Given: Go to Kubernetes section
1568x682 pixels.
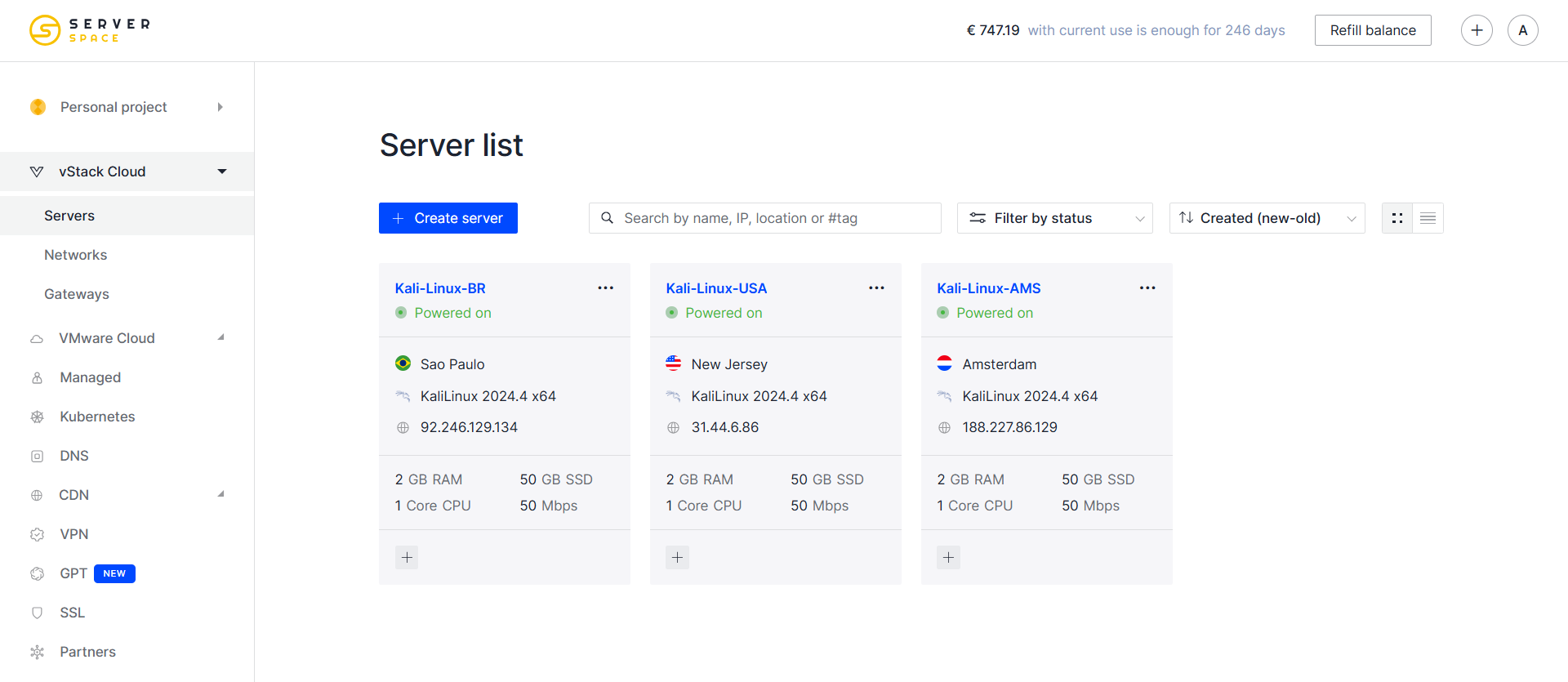Looking at the screenshot, I should [97, 417].
